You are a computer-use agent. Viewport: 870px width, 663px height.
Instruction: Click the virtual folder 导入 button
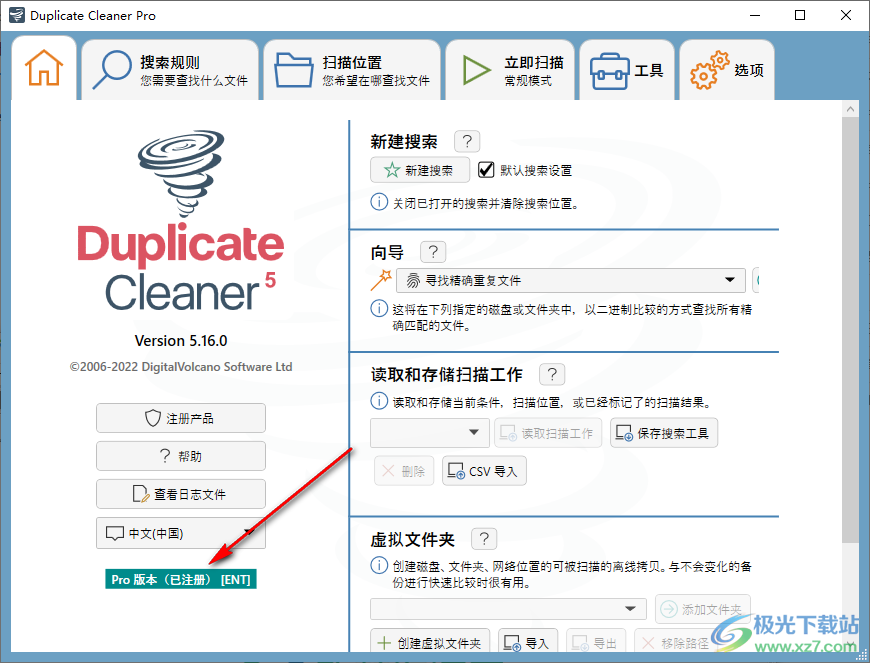pyautogui.click(x=527, y=642)
